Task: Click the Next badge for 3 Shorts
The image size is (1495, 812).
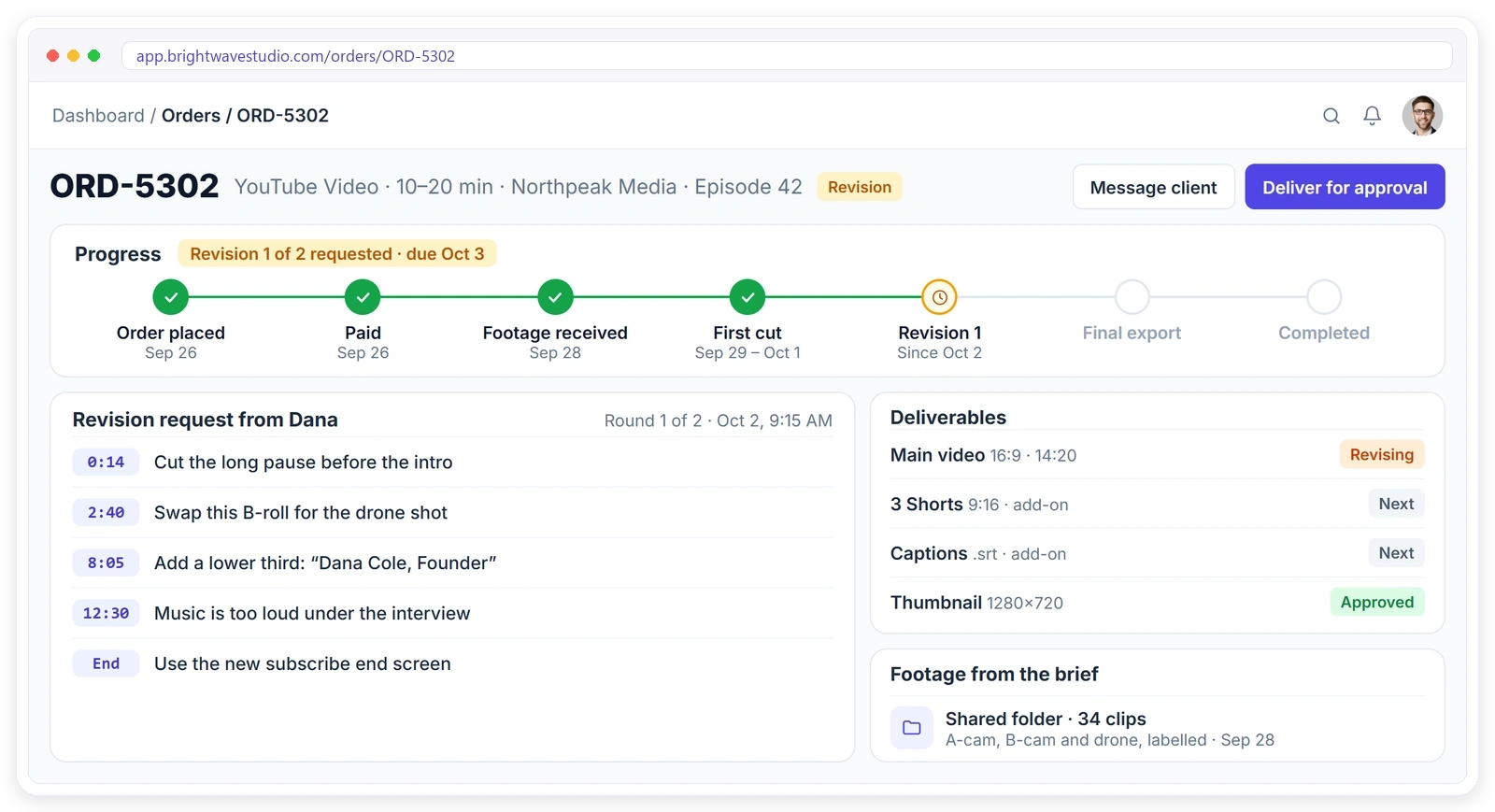Action: pyautogui.click(x=1396, y=504)
